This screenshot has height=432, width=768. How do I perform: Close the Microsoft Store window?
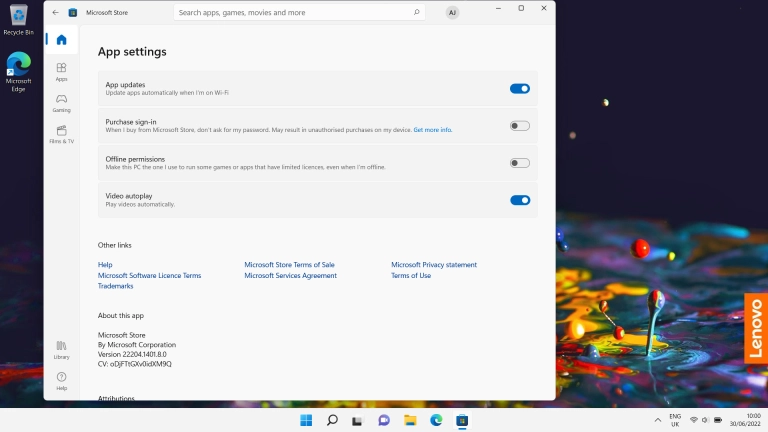(544, 8)
